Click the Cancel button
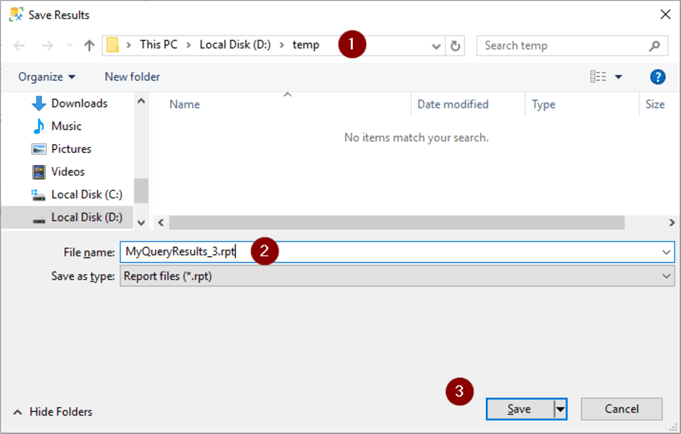This screenshot has width=681, height=434. [x=621, y=409]
